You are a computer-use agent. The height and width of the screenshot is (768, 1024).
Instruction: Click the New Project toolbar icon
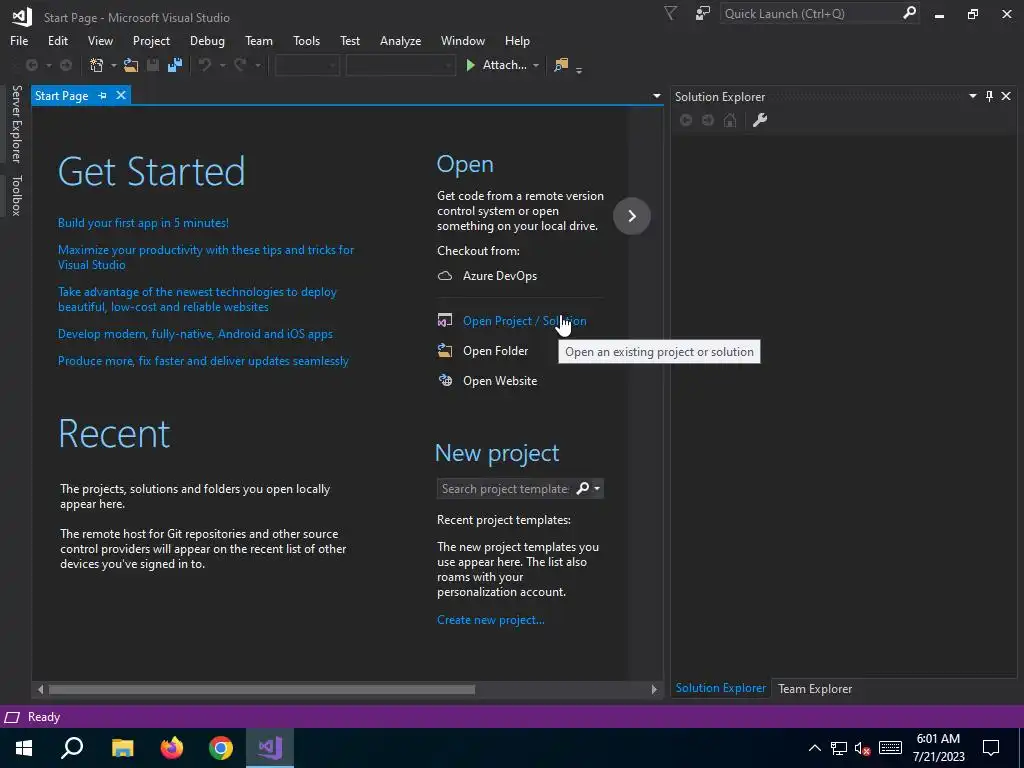click(x=97, y=65)
